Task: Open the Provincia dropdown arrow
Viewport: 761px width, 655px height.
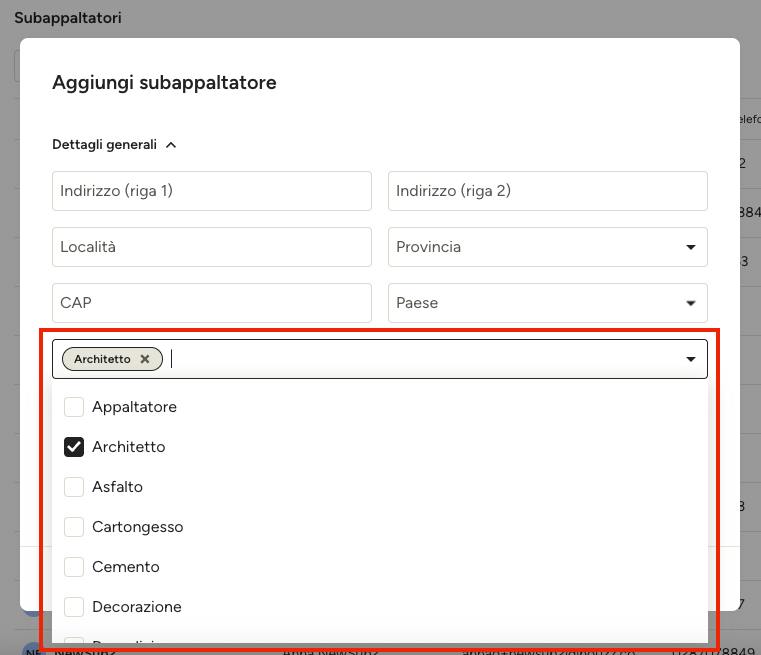Action: (691, 247)
